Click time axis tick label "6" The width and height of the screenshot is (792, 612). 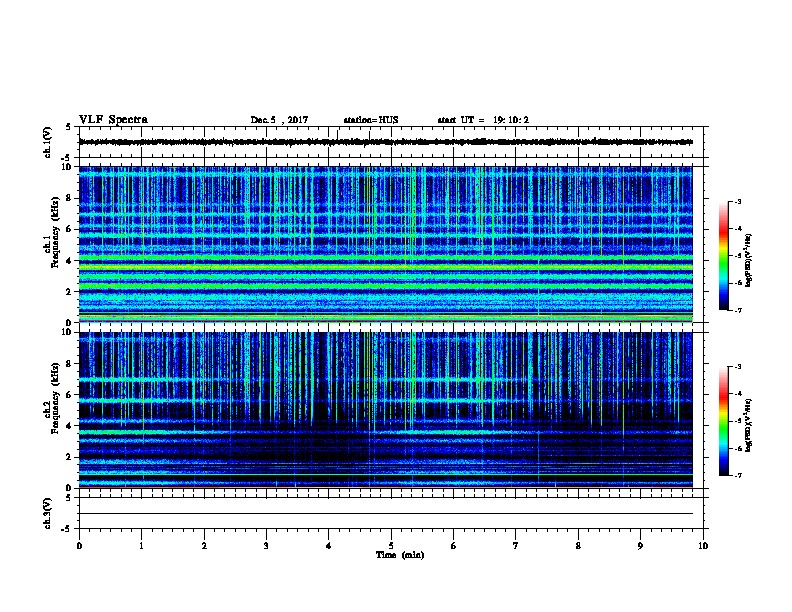tap(454, 546)
